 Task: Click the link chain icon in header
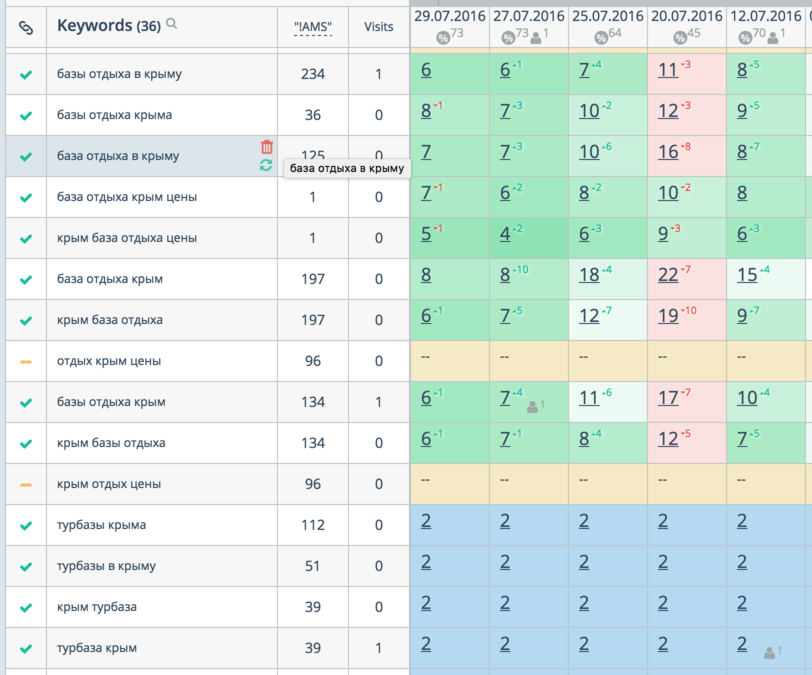pyautogui.click(x=26, y=27)
